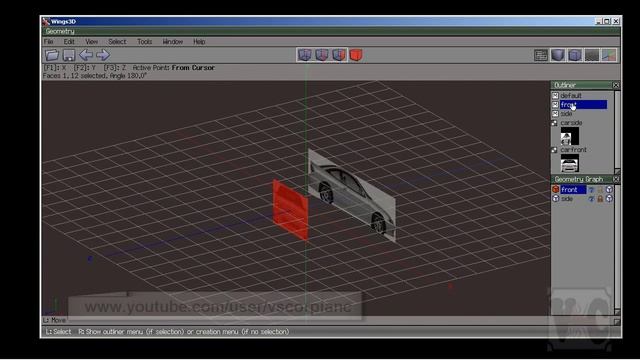
Task: Toggle ground plane grid icon
Action: (x=592, y=55)
